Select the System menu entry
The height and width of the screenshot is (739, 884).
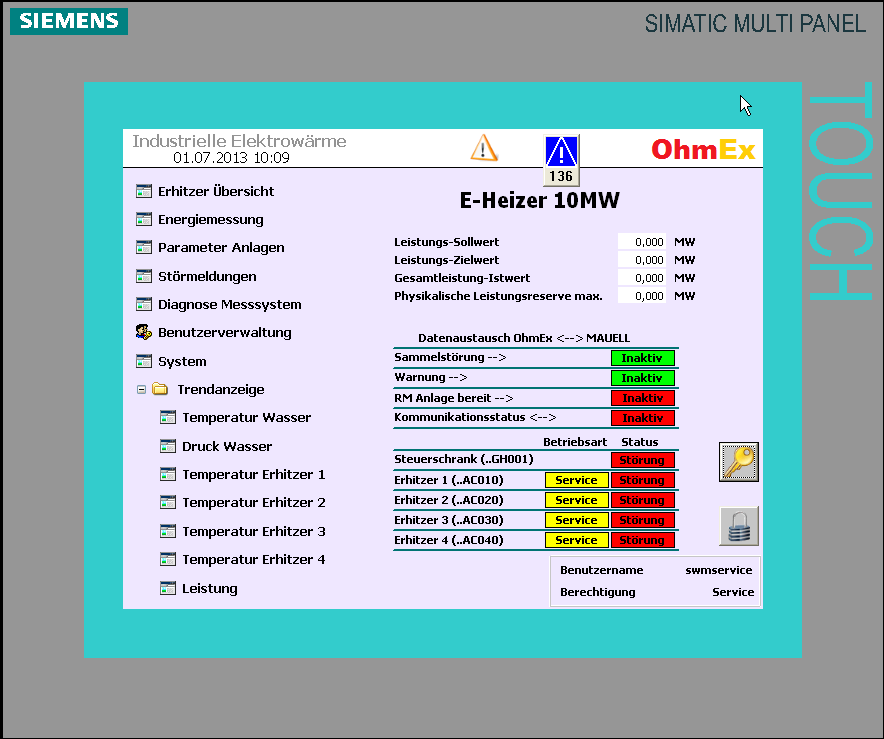[182, 361]
